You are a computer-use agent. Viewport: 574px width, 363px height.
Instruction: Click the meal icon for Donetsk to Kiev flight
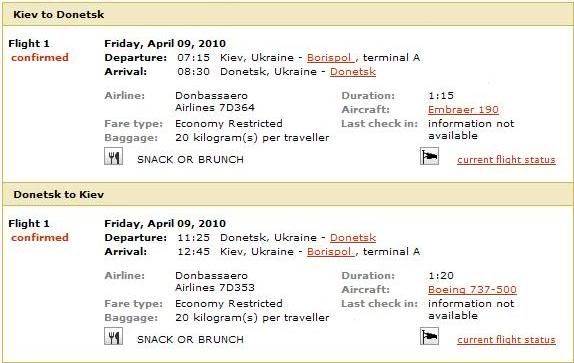tap(113, 336)
